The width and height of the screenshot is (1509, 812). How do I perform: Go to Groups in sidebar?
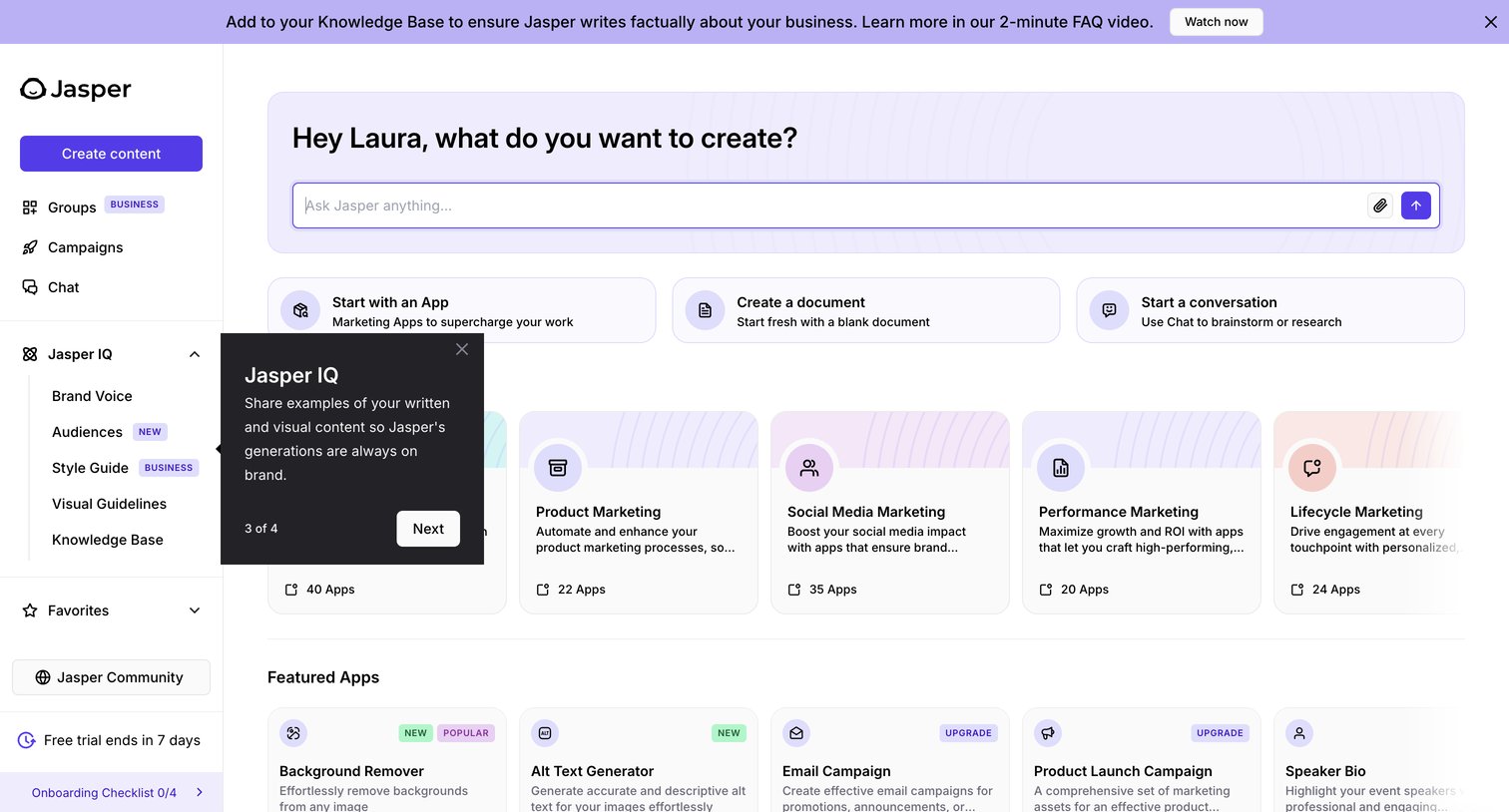[72, 207]
